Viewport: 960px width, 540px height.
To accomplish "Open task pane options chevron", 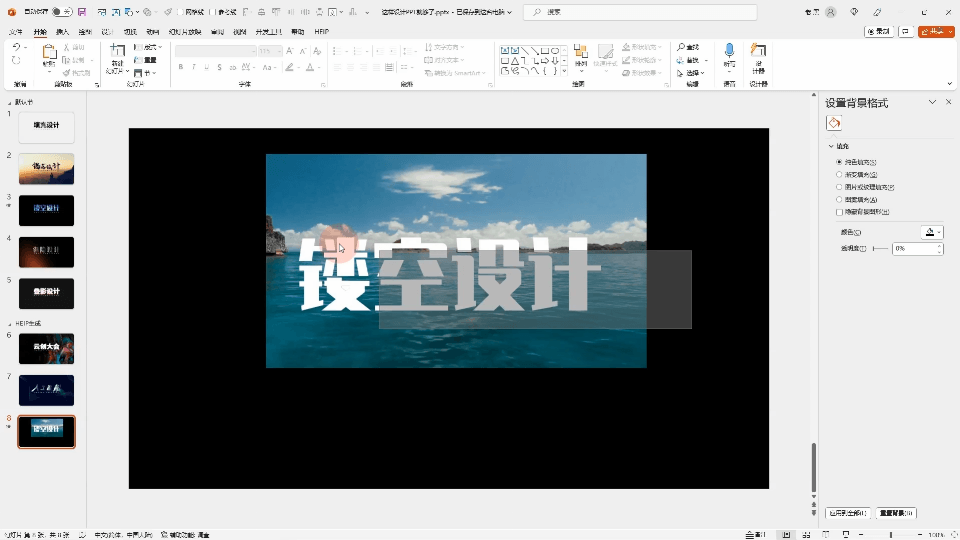I will [932, 102].
